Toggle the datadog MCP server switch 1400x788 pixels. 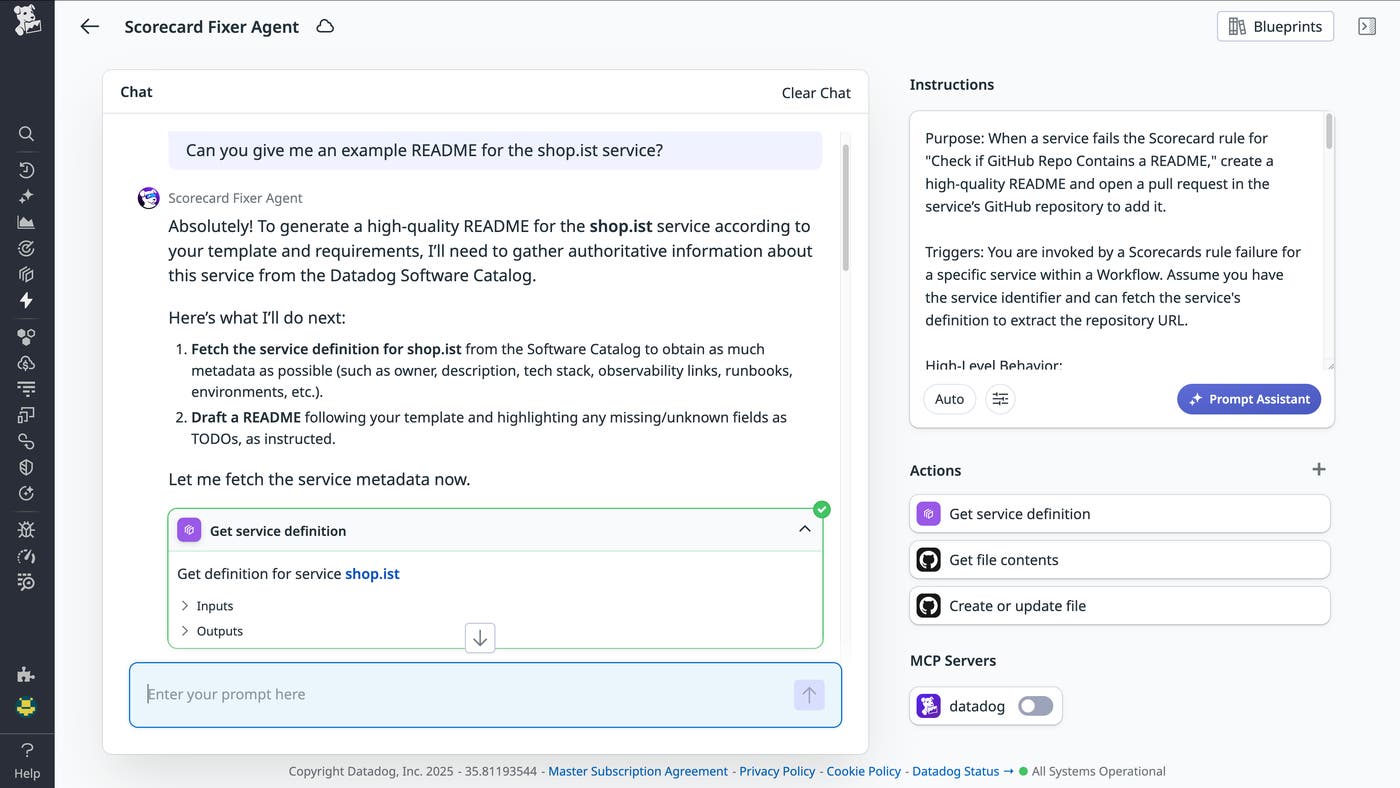coord(1035,706)
